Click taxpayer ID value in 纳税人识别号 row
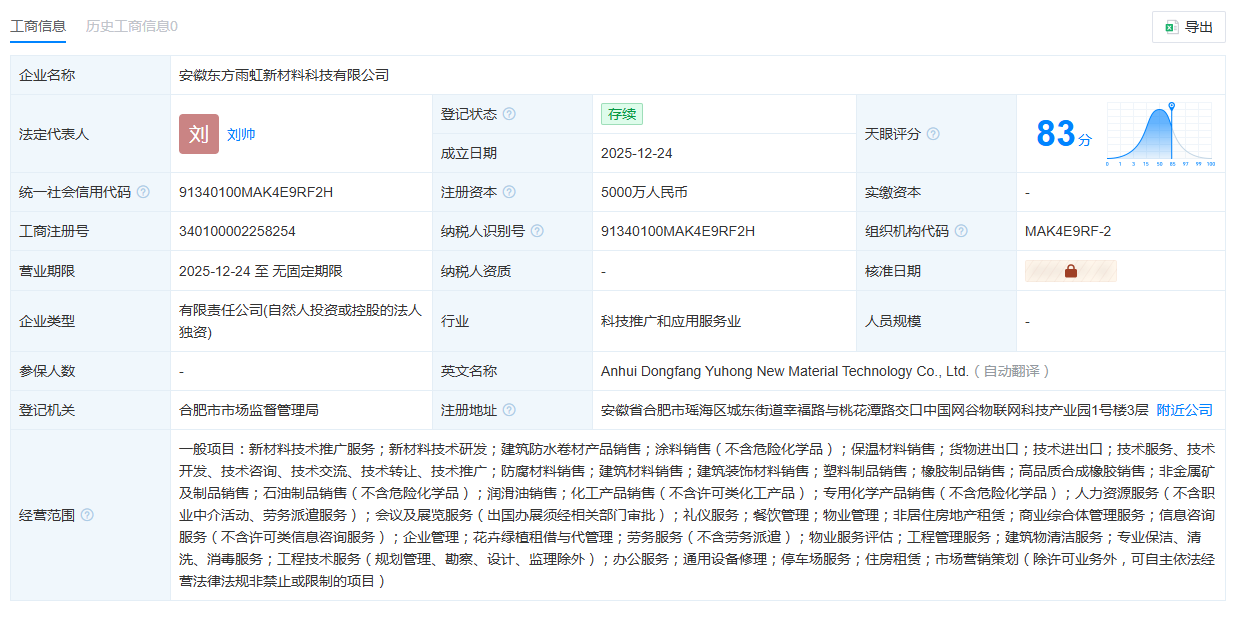Image resolution: width=1235 pixels, height=617 pixels. [678, 231]
